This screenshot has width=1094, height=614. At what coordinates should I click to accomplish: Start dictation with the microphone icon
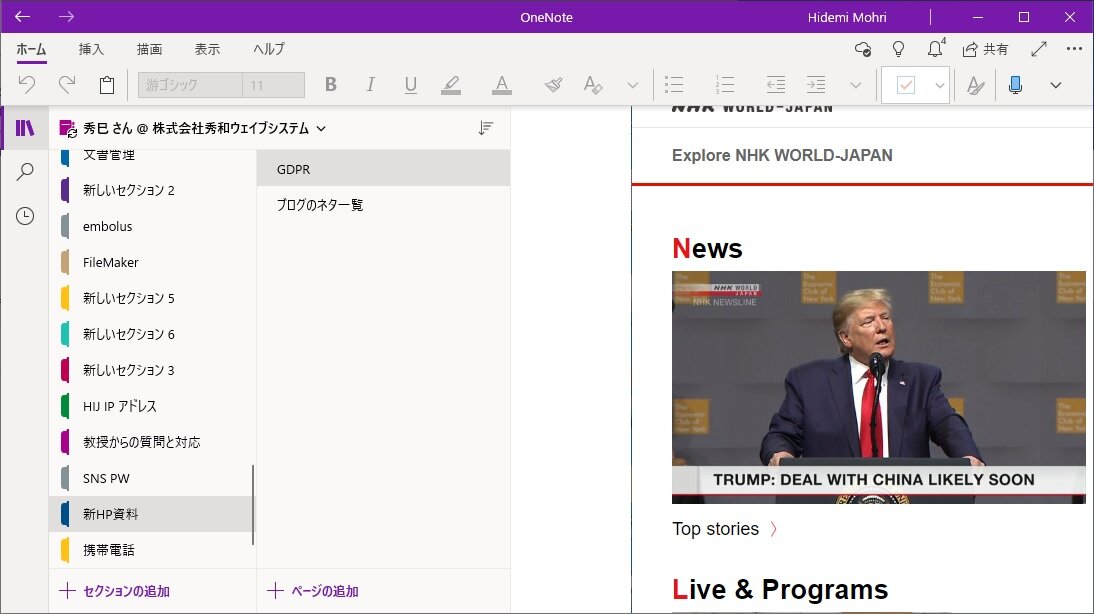[1015, 85]
